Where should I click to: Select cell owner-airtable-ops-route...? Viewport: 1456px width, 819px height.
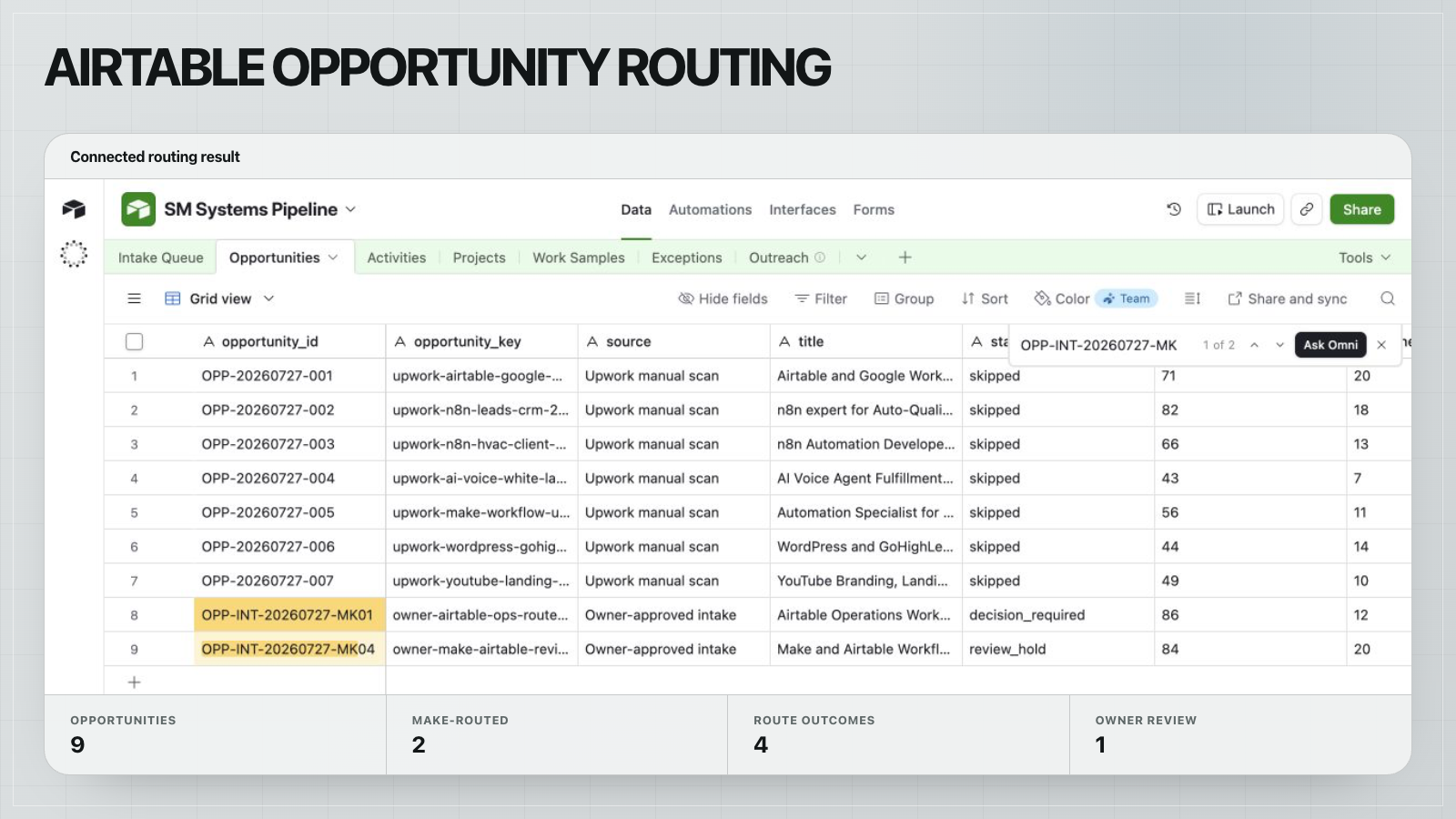(x=481, y=615)
